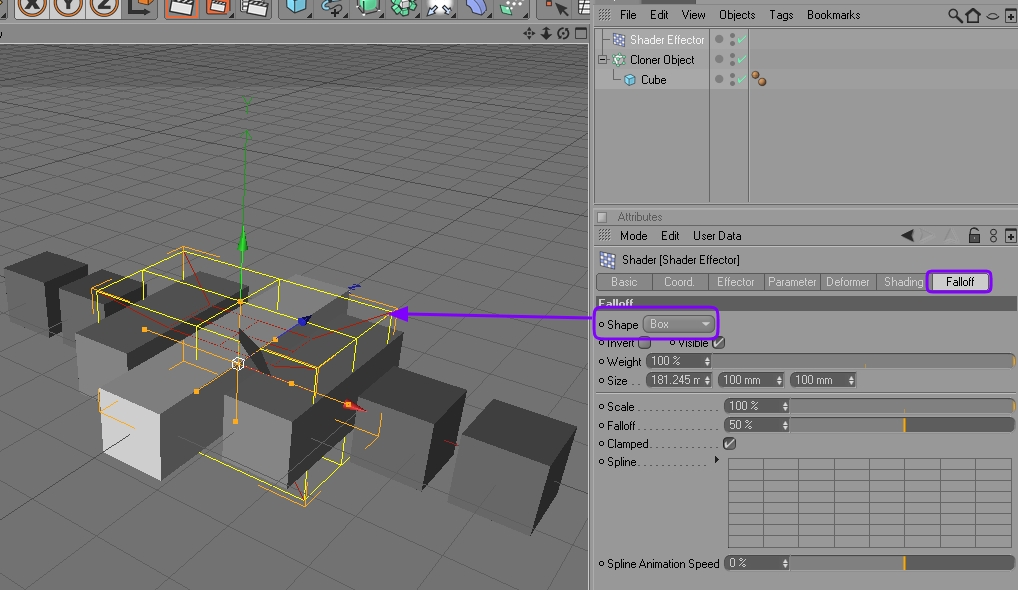Collapse the Cloner Object tree node
This screenshot has height=590, width=1018.
(602, 60)
